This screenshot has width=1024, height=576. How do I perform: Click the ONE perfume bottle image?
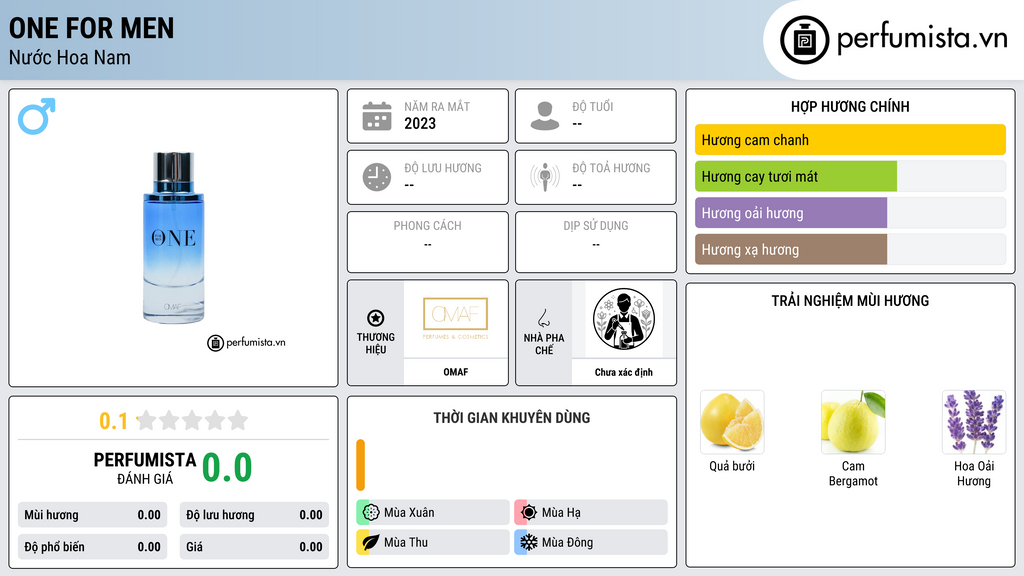(174, 238)
